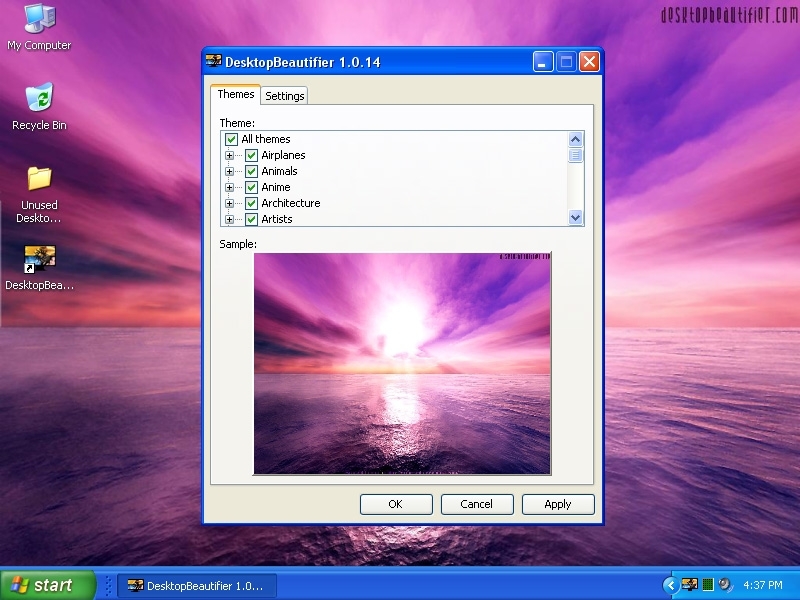This screenshot has height=600, width=800.
Task: Expand the Anime tree node
Action: pyautogui.click(x=229, y=187)
